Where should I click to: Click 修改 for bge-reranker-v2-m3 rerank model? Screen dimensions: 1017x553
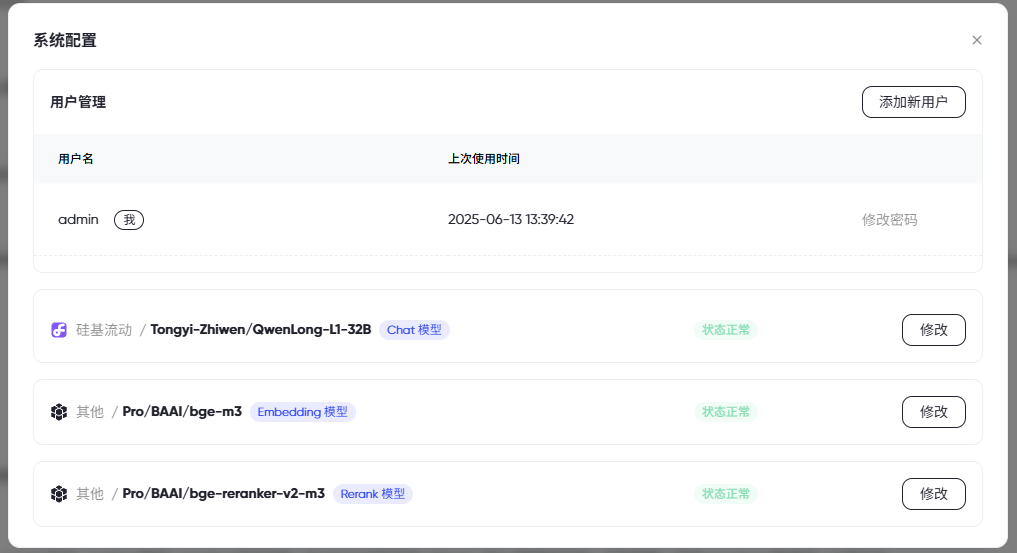pos(933,494)
